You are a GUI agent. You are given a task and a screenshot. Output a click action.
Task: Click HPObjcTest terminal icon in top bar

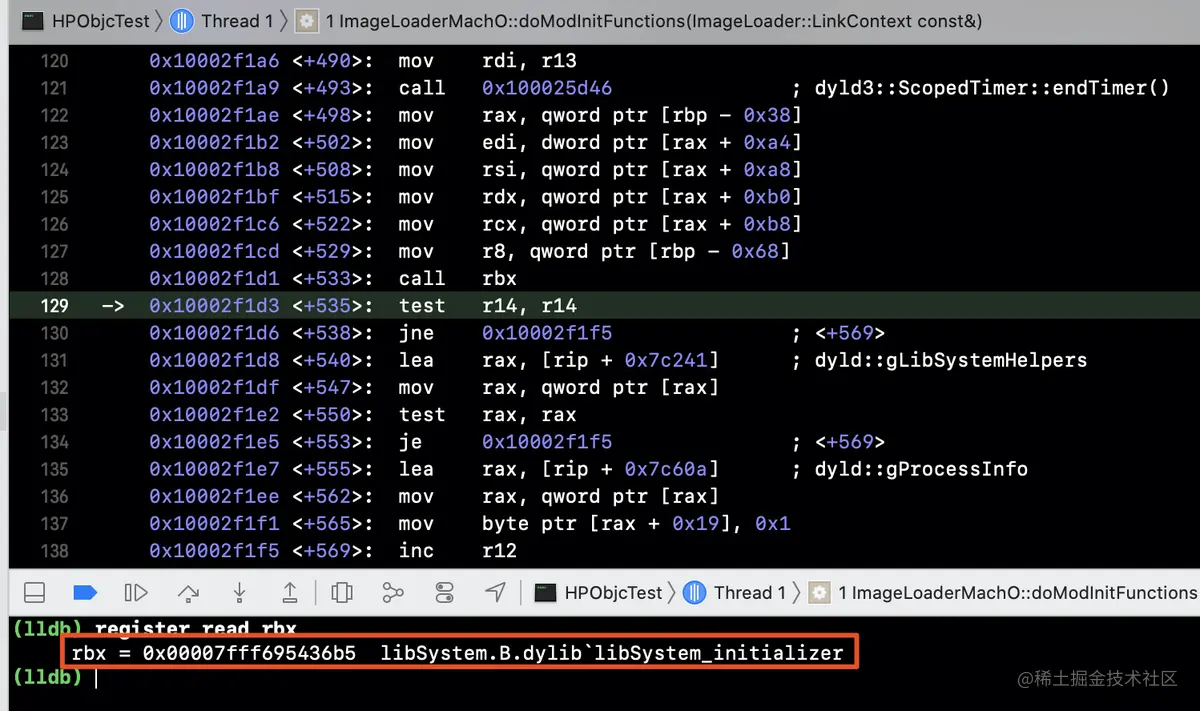[x=34, y=20]
